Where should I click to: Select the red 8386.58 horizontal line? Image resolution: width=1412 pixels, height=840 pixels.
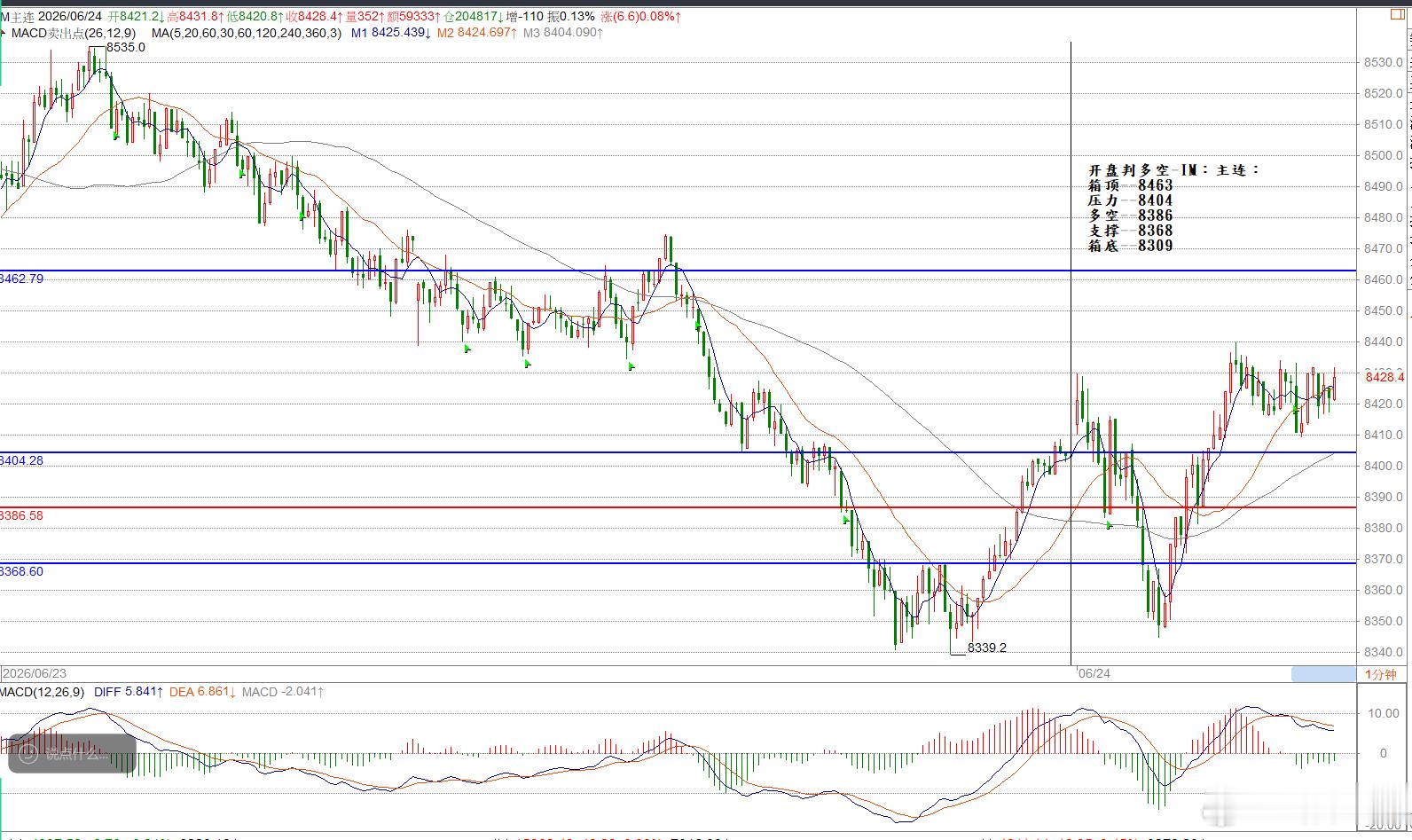pyautogui.click(x=679, y=507)
